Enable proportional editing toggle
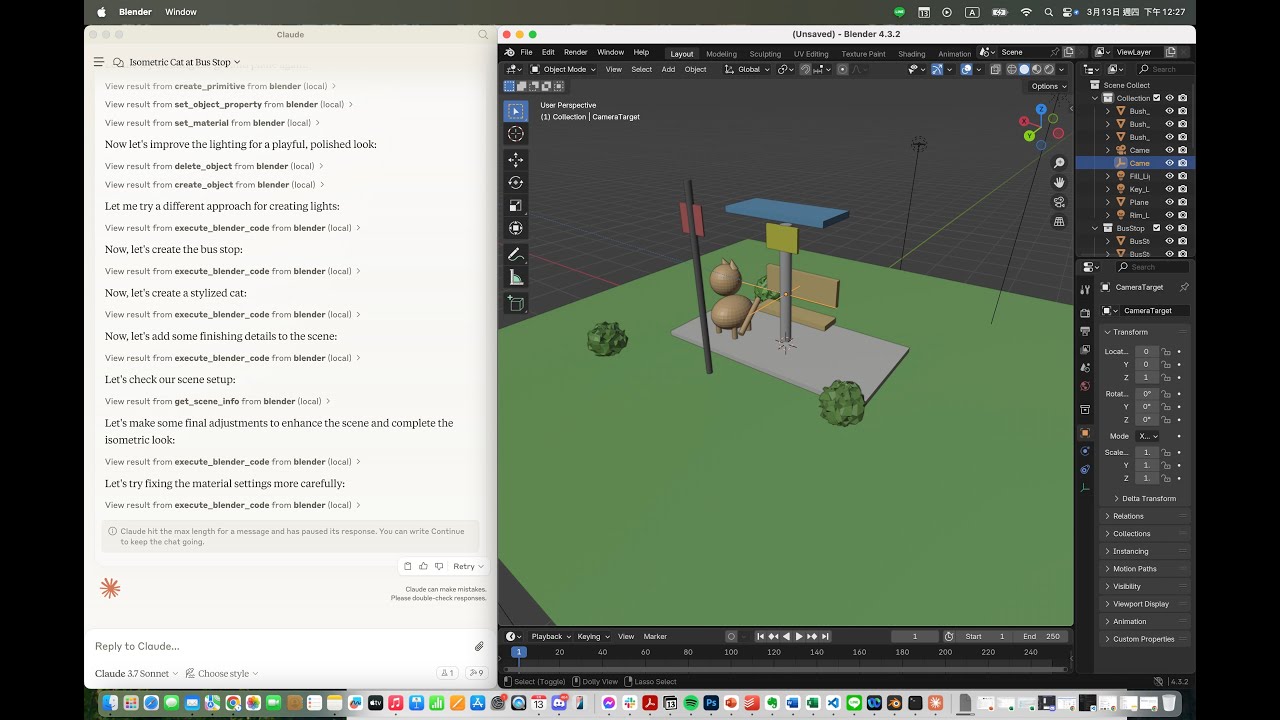 pos(842,69)
